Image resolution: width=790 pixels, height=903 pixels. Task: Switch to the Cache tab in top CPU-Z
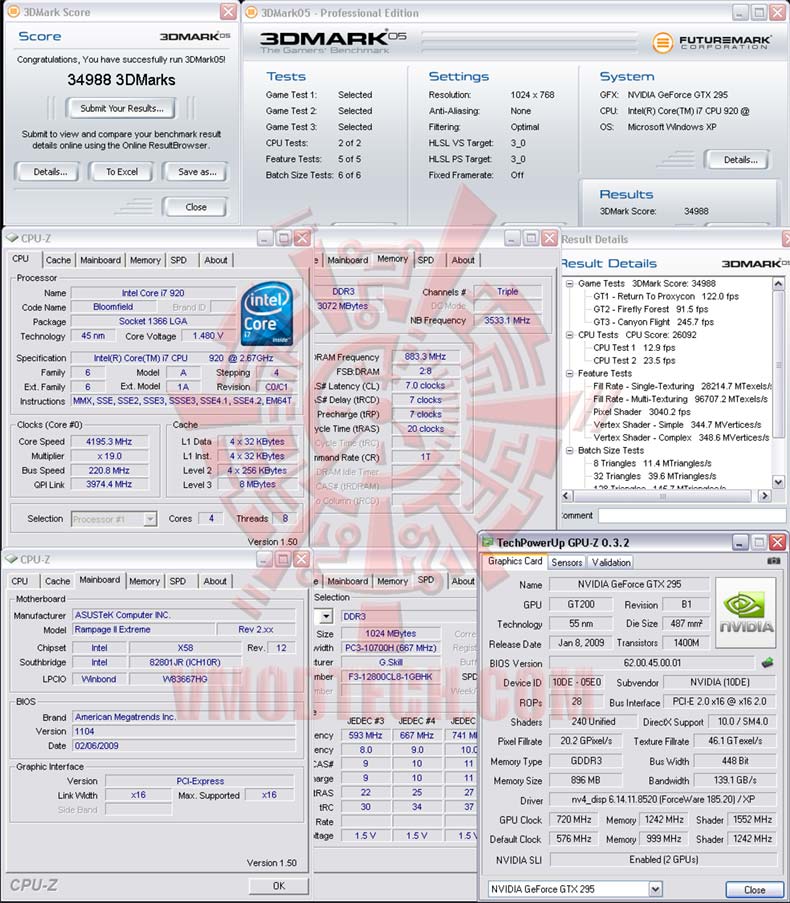[x=58, y=260]
